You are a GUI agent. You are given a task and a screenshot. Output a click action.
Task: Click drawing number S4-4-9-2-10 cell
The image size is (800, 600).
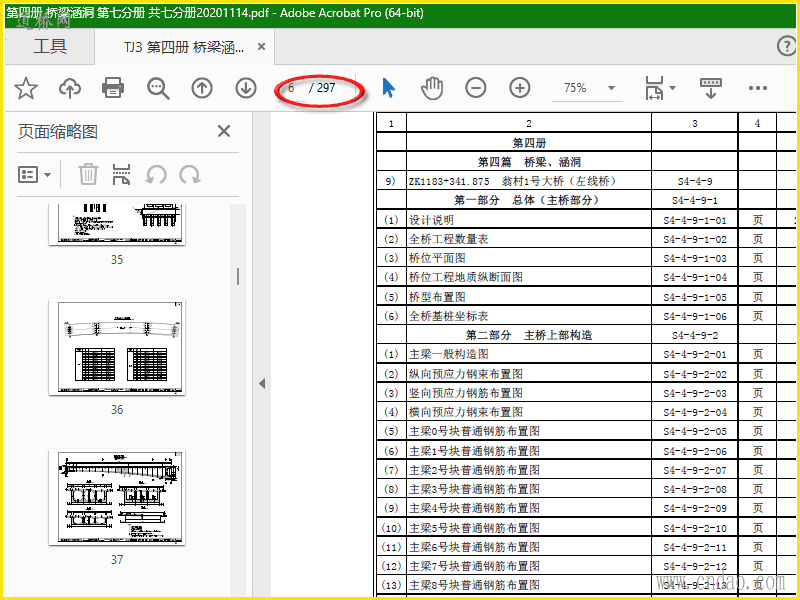[x=694, y=528]
